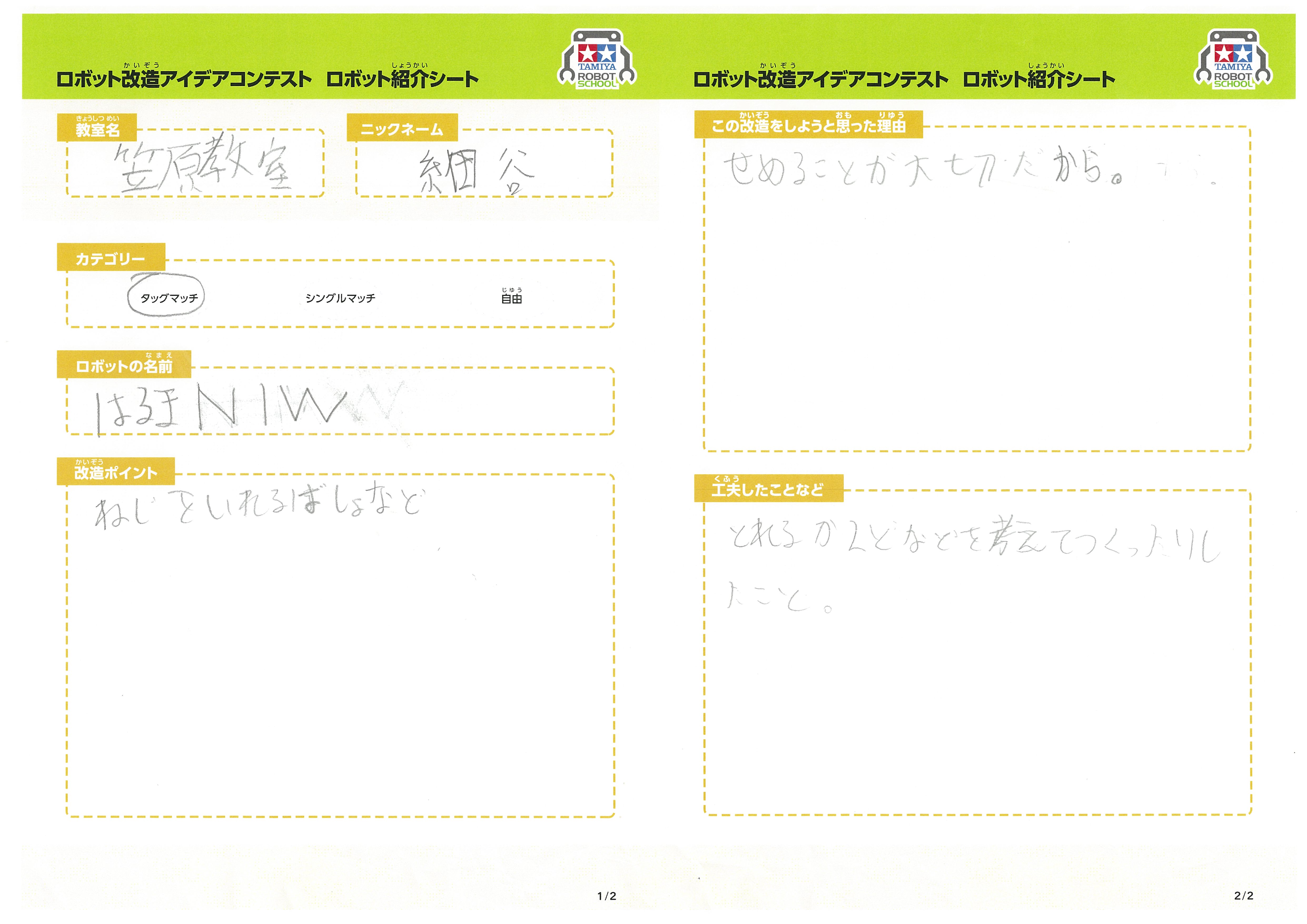The width and height of the screenshot is (1307, 924).
Task: Click the handwritten ねじをいれるばしょなど text
Action: tap(260, 506)
